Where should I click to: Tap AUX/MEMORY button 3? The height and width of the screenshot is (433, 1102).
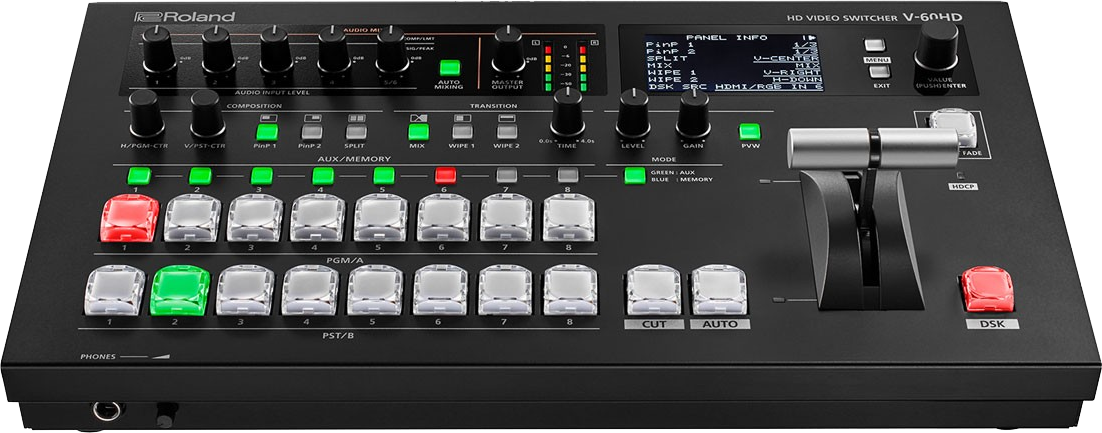coord(261,176)
